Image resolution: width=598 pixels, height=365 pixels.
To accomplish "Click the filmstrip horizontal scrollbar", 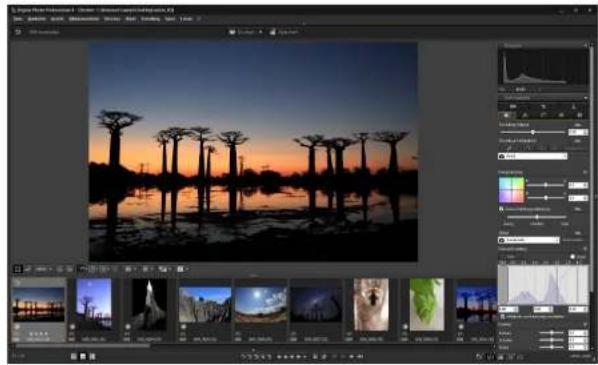I will (x=82, y=346).
